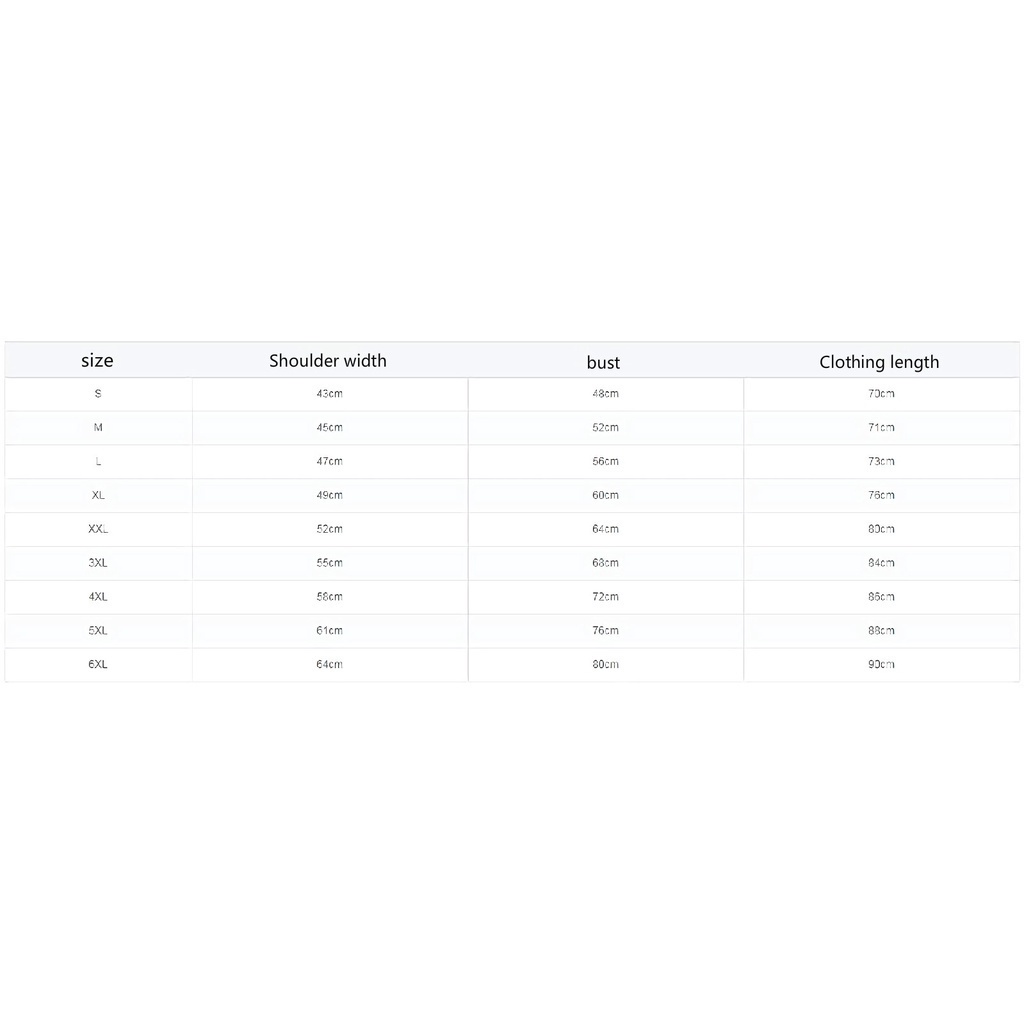Click the 'bust' column header
1024x1024 pixels.
click(603, 362)
